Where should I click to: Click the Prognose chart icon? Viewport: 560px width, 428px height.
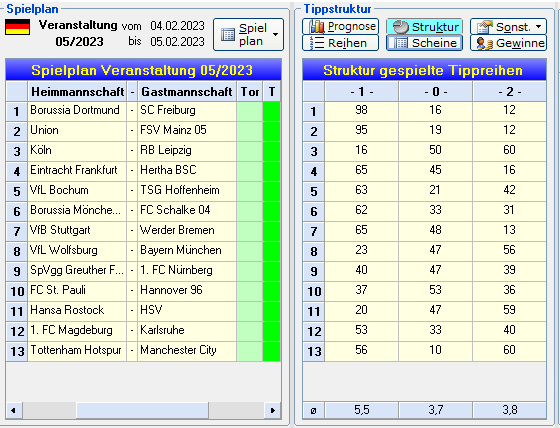point(317,26)
